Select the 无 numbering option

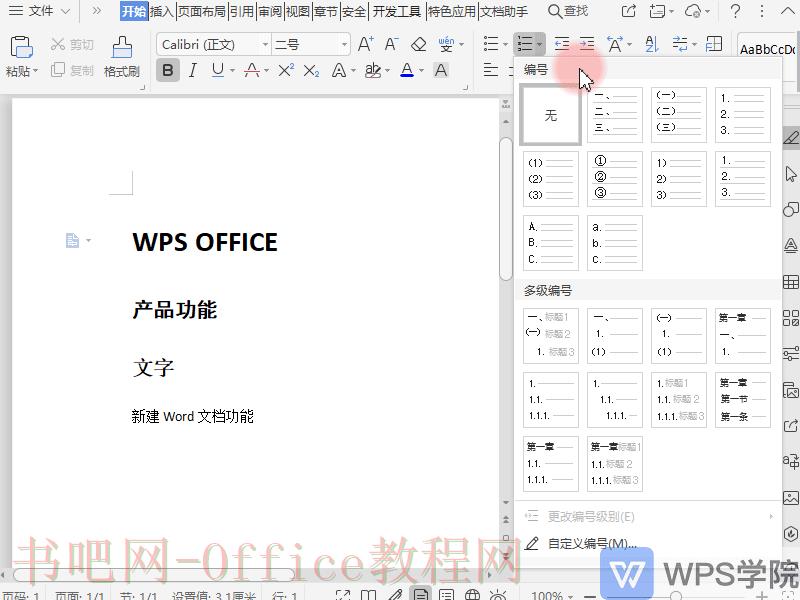click(x=551, y=115)
